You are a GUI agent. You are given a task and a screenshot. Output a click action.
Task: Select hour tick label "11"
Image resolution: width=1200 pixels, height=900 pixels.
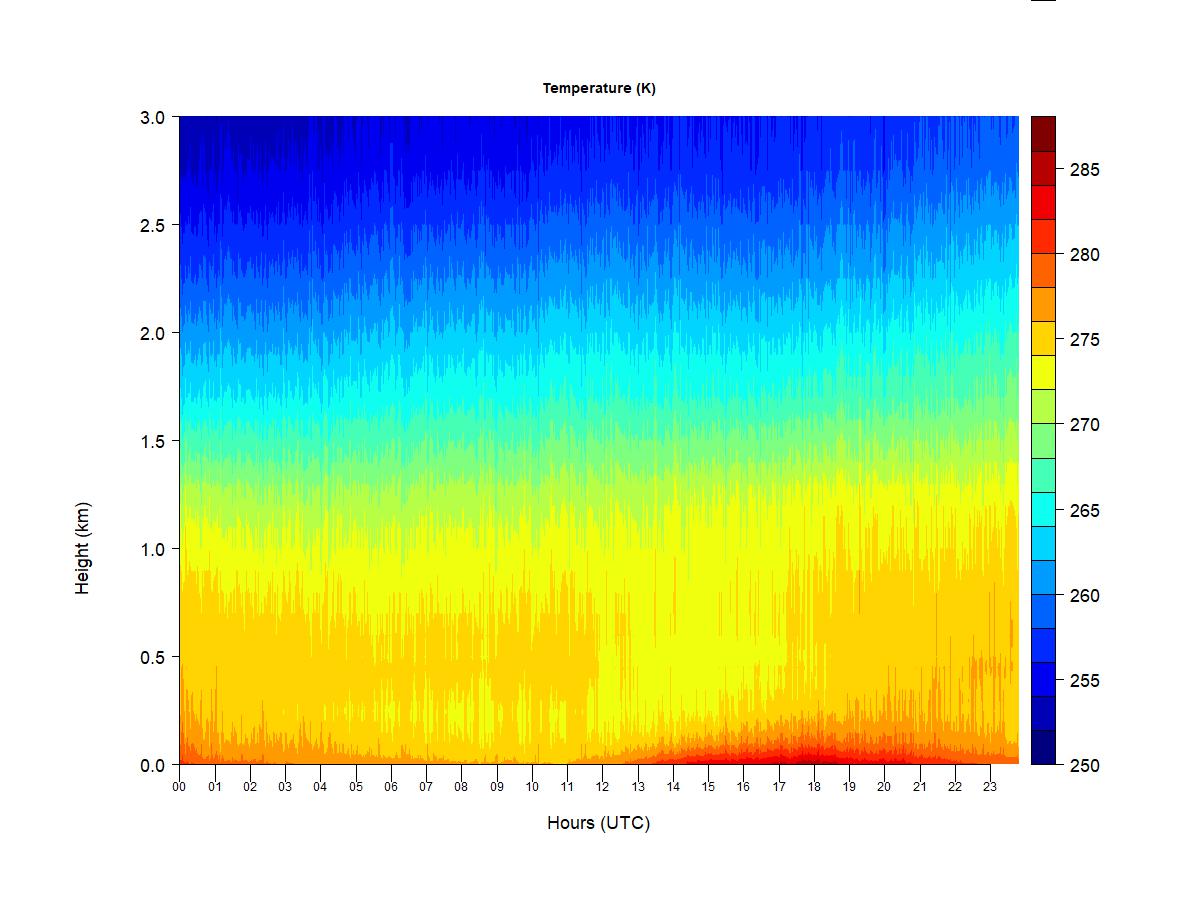567,786
